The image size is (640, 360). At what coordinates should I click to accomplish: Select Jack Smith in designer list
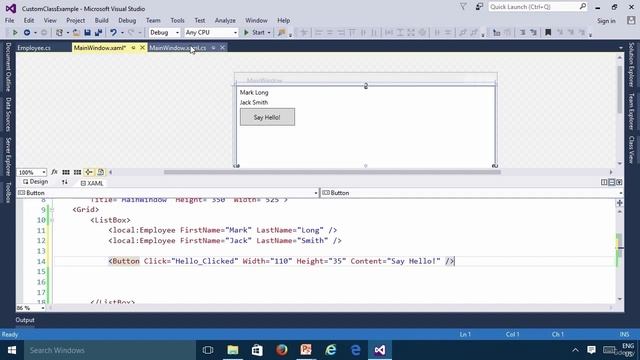254,102
